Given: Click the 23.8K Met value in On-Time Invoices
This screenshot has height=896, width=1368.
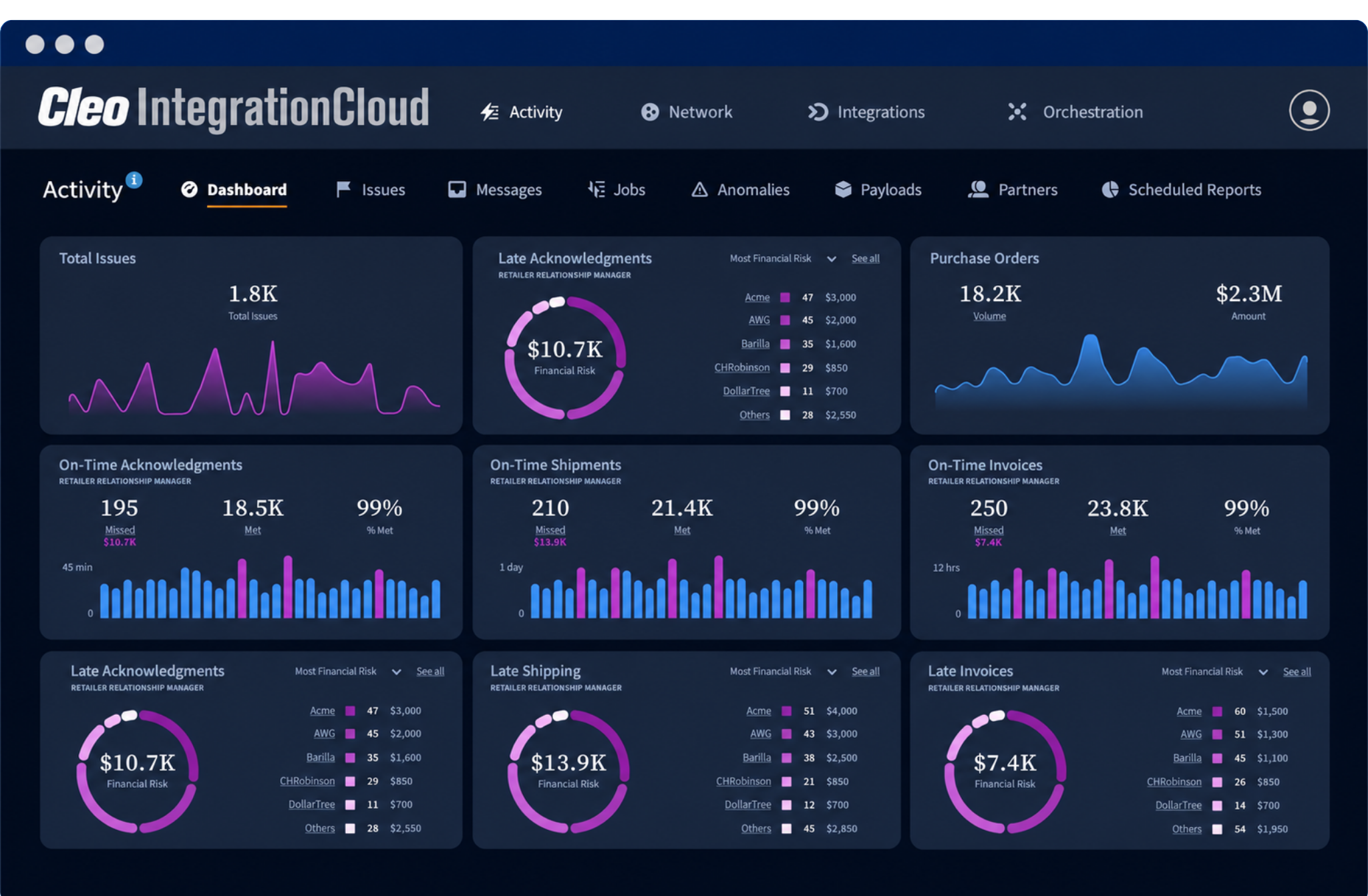Looking at the screenshot, I should tap(1118, 509).
